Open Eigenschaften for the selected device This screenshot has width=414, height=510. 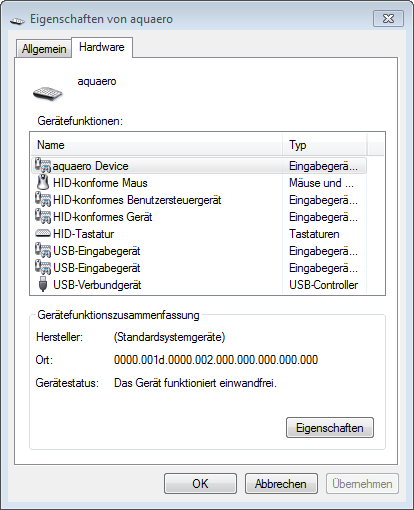(x=330, y=428)
